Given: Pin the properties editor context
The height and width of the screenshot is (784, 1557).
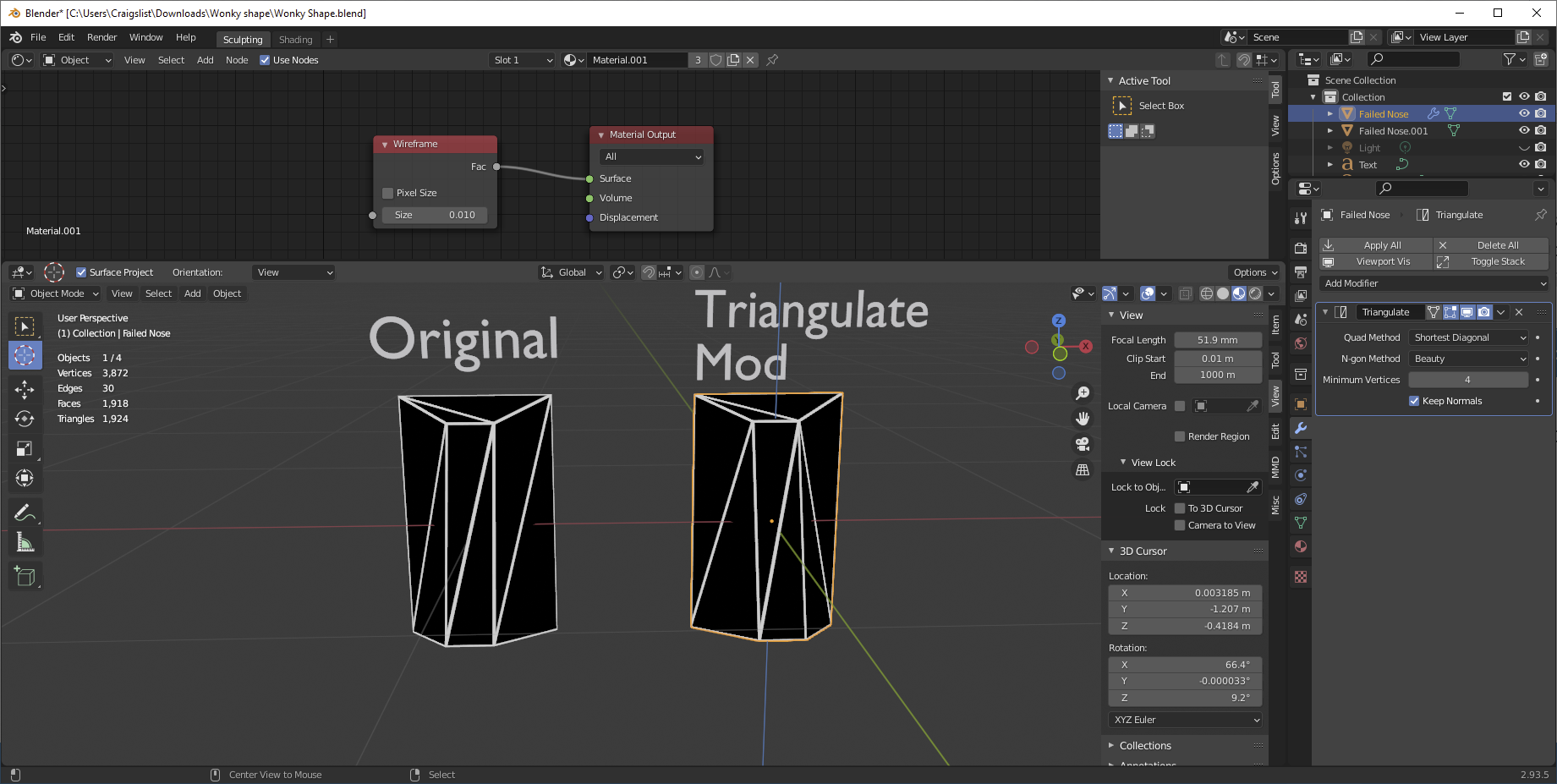Looking at the screenshot, I should [x=1540, y=215].
